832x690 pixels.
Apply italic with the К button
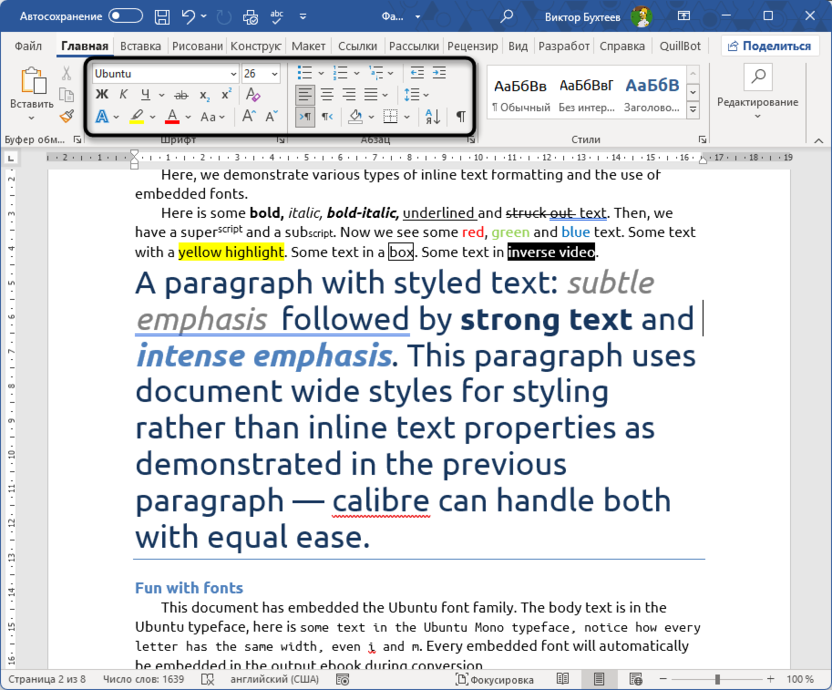(124, 95)
